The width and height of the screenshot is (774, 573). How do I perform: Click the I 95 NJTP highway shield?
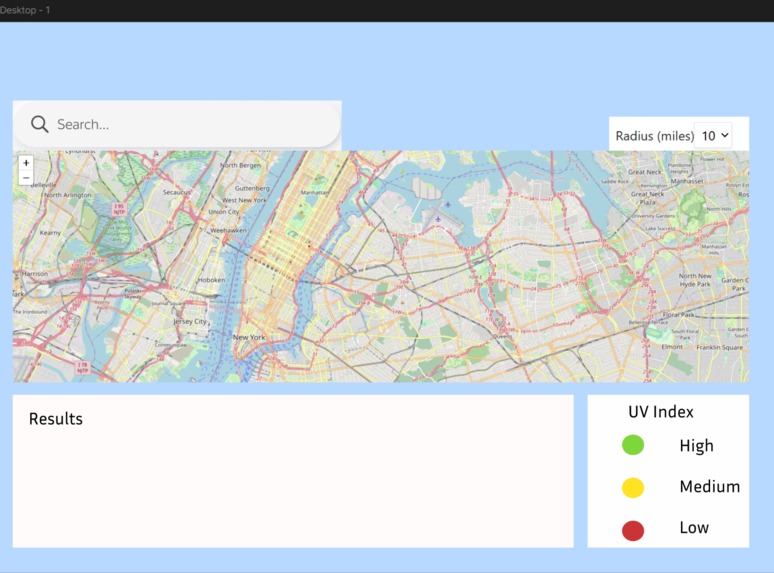[119, 209]
